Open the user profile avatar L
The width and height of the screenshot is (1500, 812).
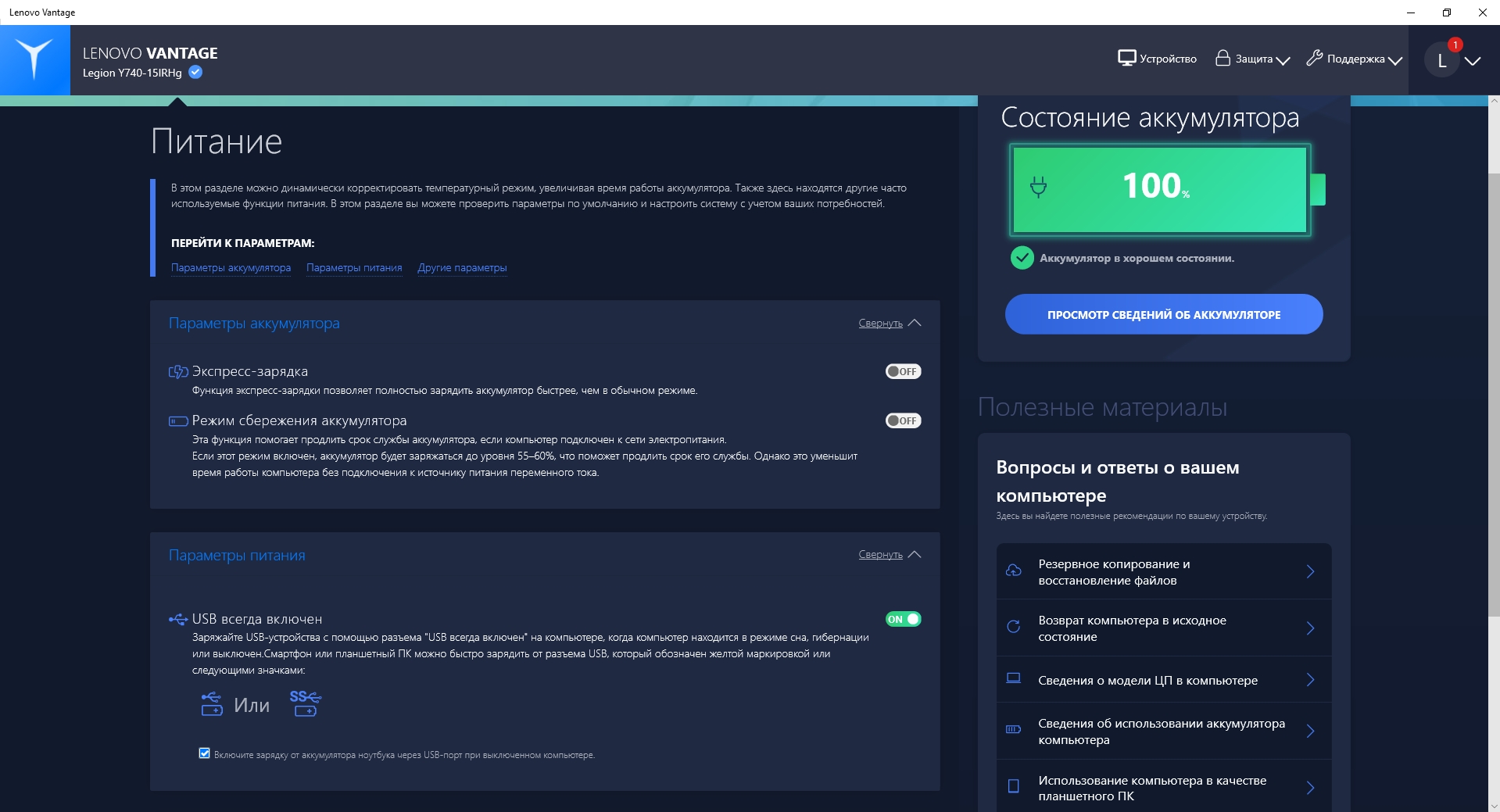[x=1442, y=60]
